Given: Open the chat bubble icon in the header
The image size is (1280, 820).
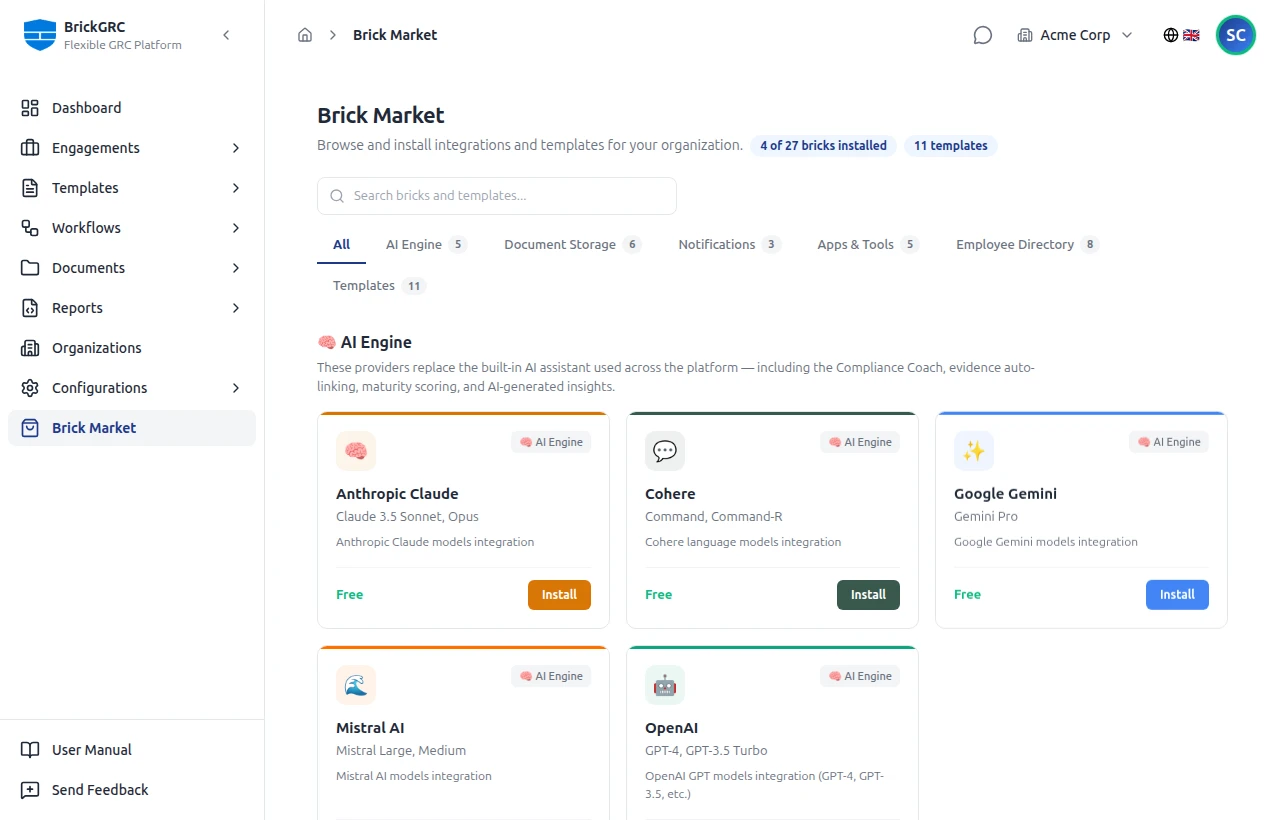Looking at the screenshot, I should point(982,34).
